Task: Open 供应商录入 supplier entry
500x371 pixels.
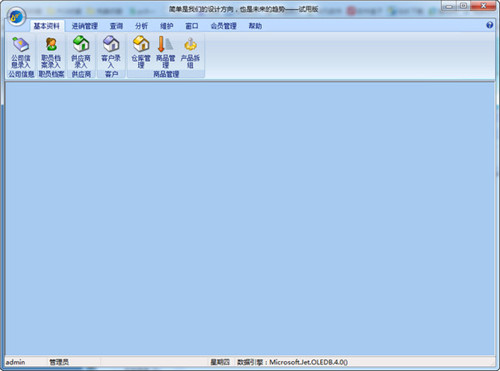Action: coord(81,52)
